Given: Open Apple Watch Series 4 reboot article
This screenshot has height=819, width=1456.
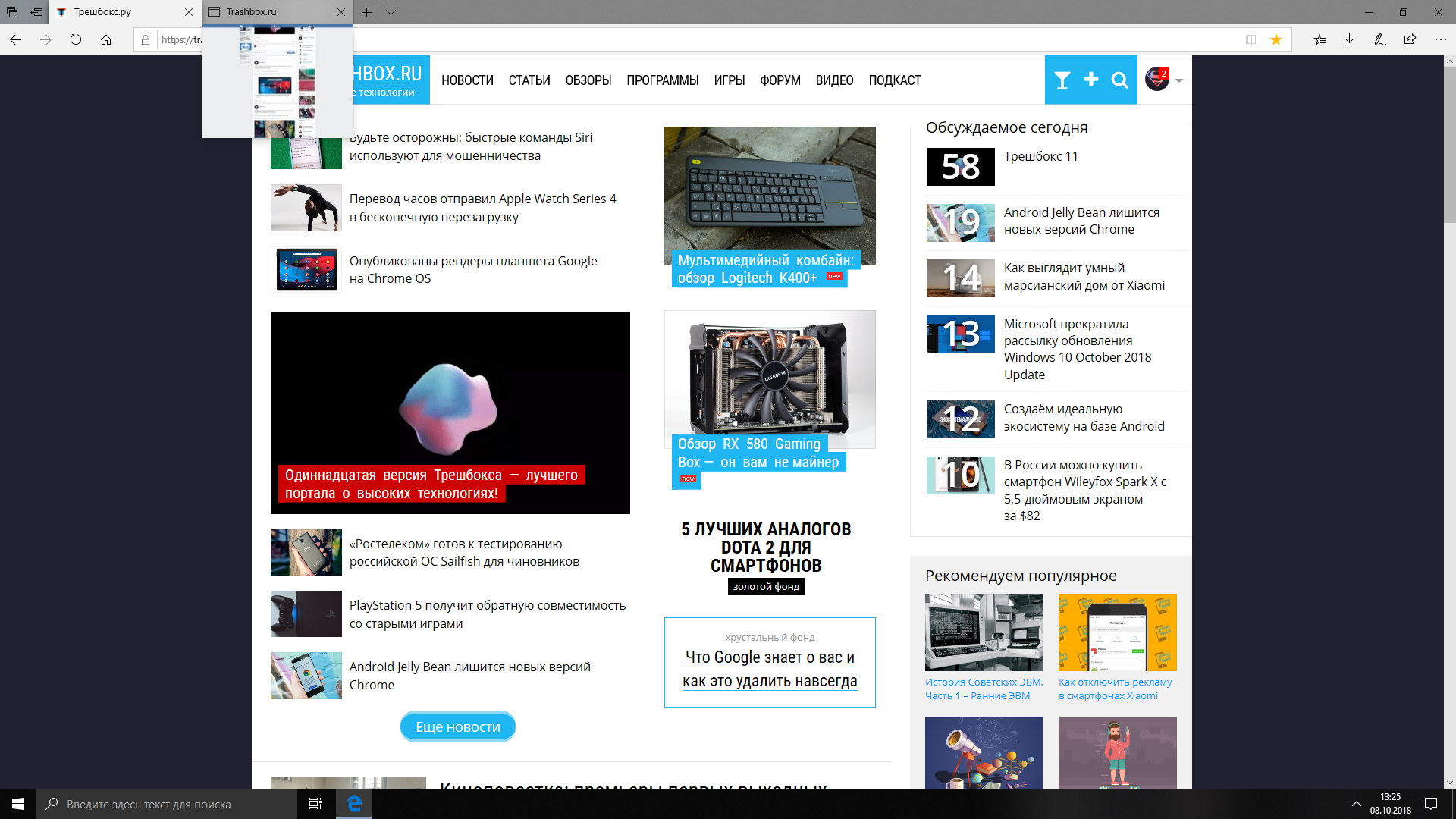Looking at the screenshot, I should point(482,208).
